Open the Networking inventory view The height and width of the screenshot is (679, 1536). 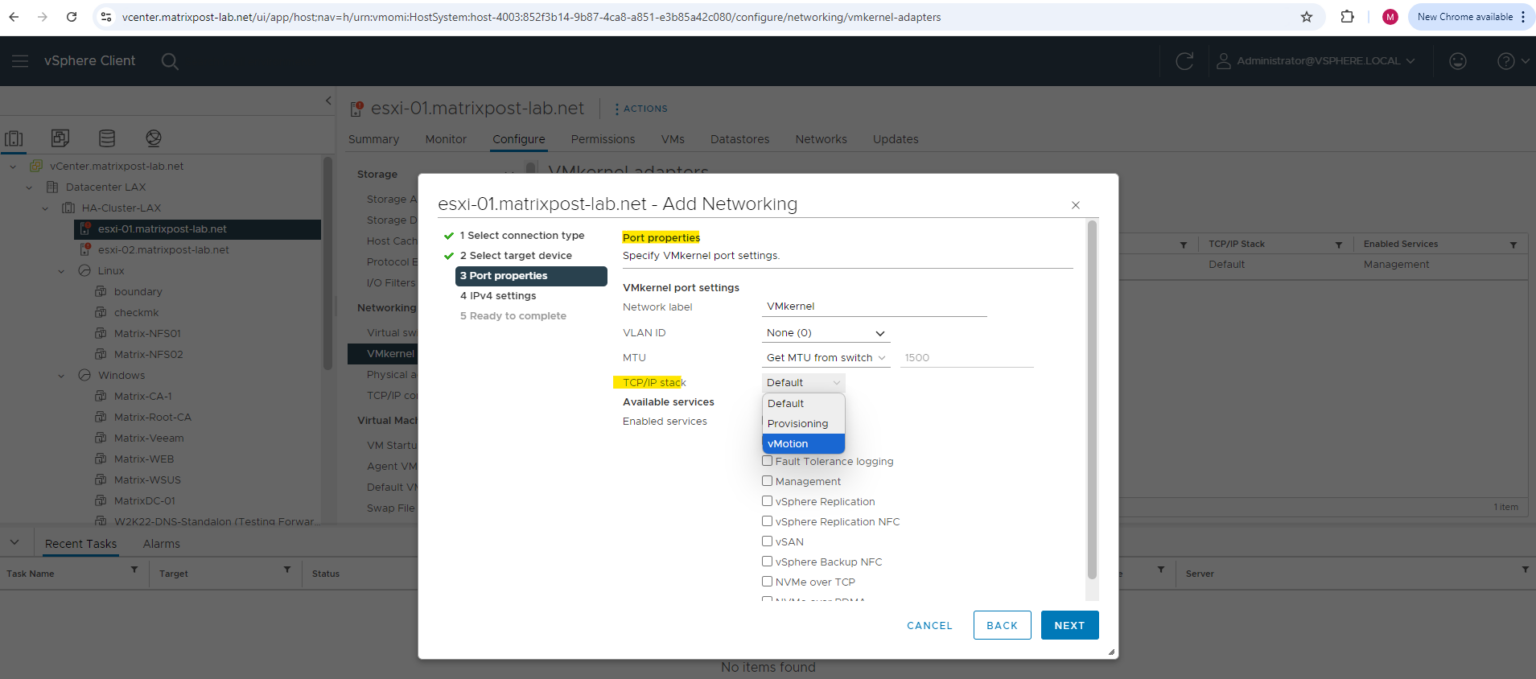click(x=153, y=138)
